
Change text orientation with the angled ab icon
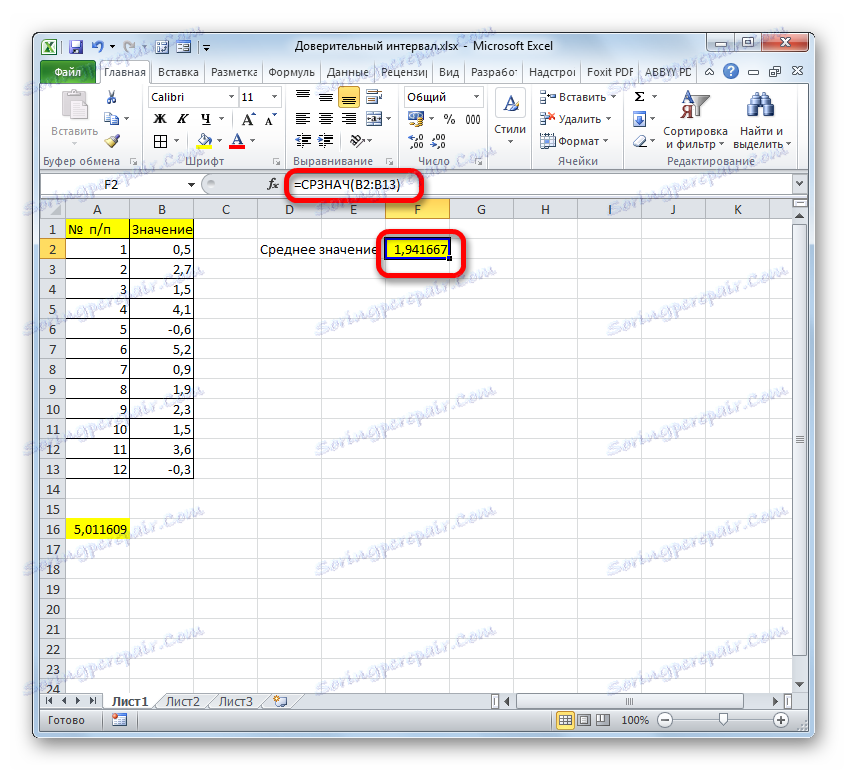click(357, 141)
